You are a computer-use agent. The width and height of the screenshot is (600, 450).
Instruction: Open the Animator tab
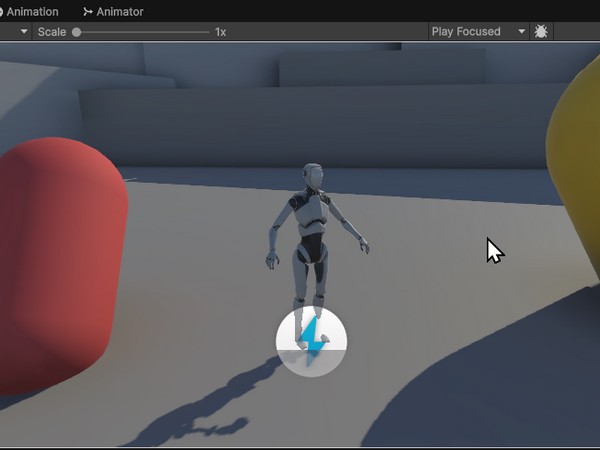[113, 11]
